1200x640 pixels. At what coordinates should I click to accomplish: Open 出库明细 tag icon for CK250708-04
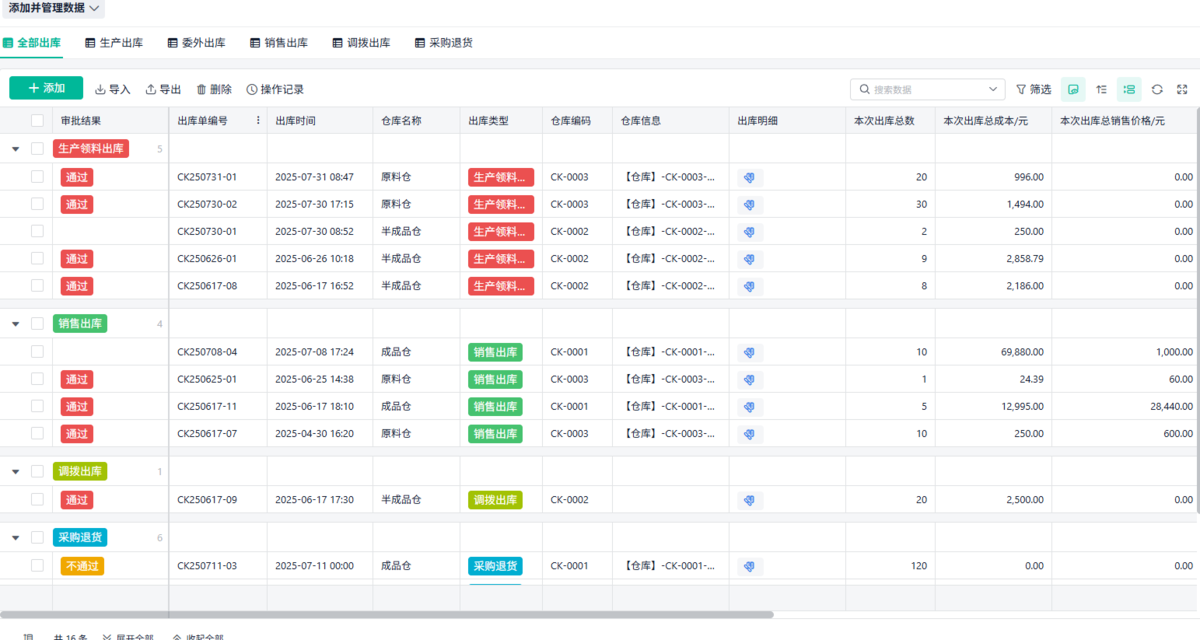pos(750,352)
